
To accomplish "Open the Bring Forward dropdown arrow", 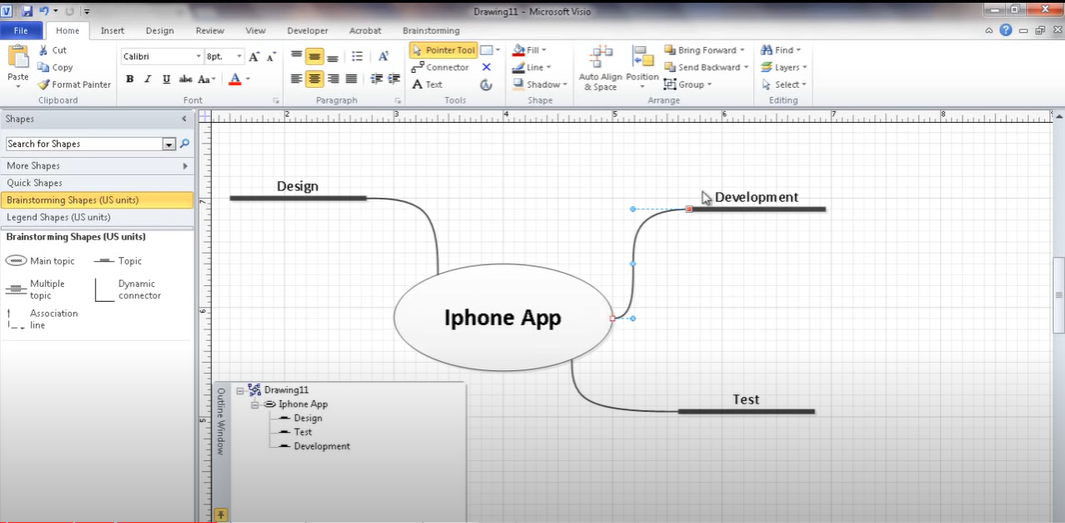I will (x=742, y=50).
